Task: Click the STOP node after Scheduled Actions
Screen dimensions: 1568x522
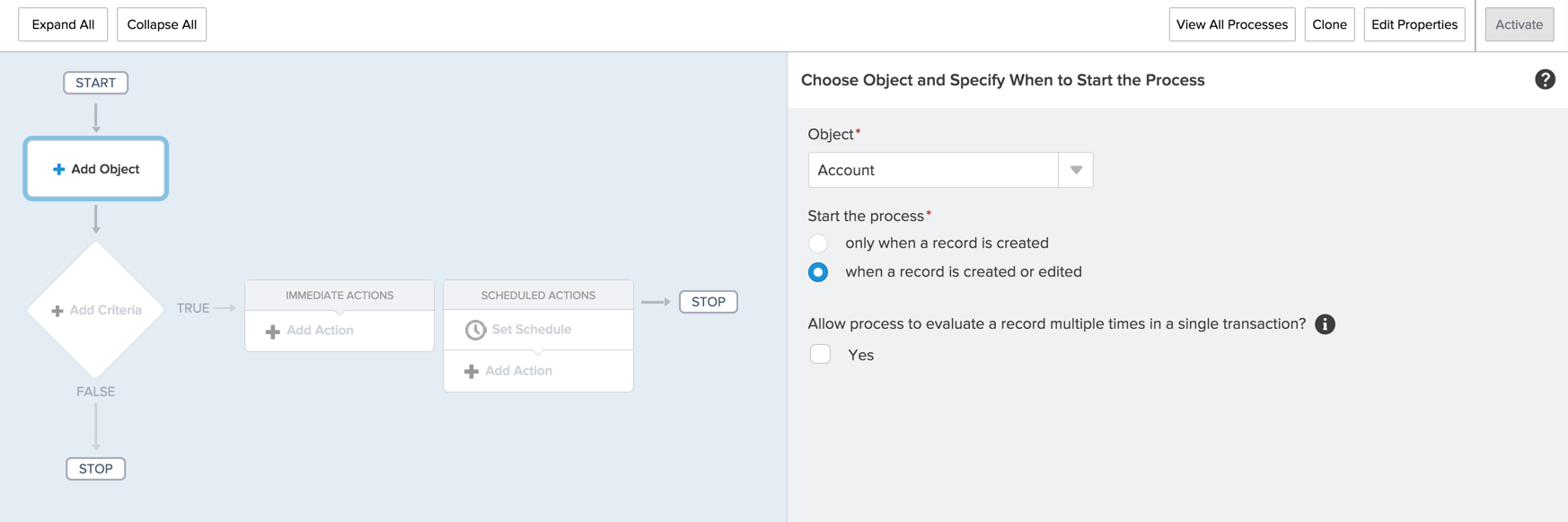Action: (x=708, y=302)
